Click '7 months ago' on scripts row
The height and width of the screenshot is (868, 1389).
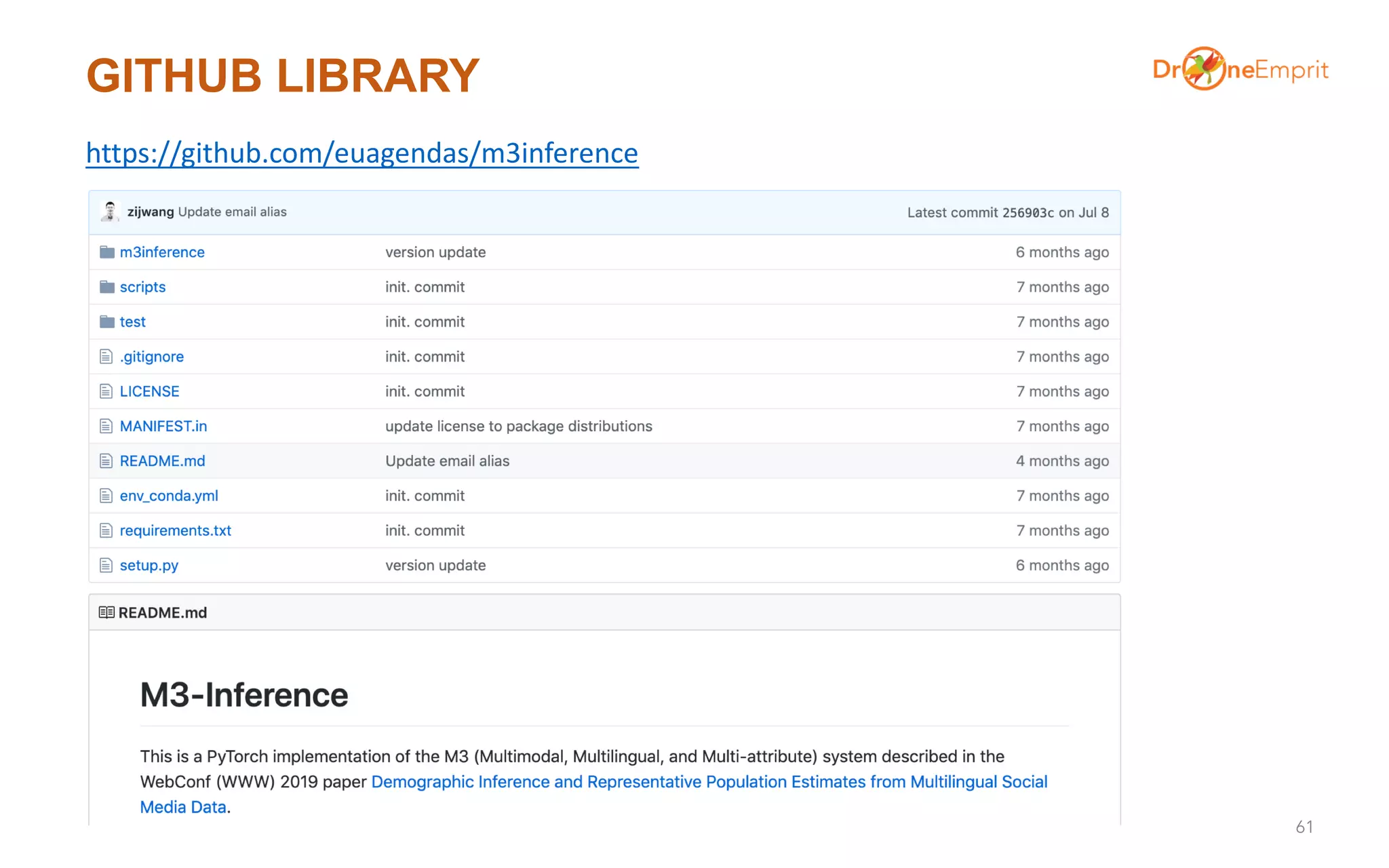point(1062,287)
